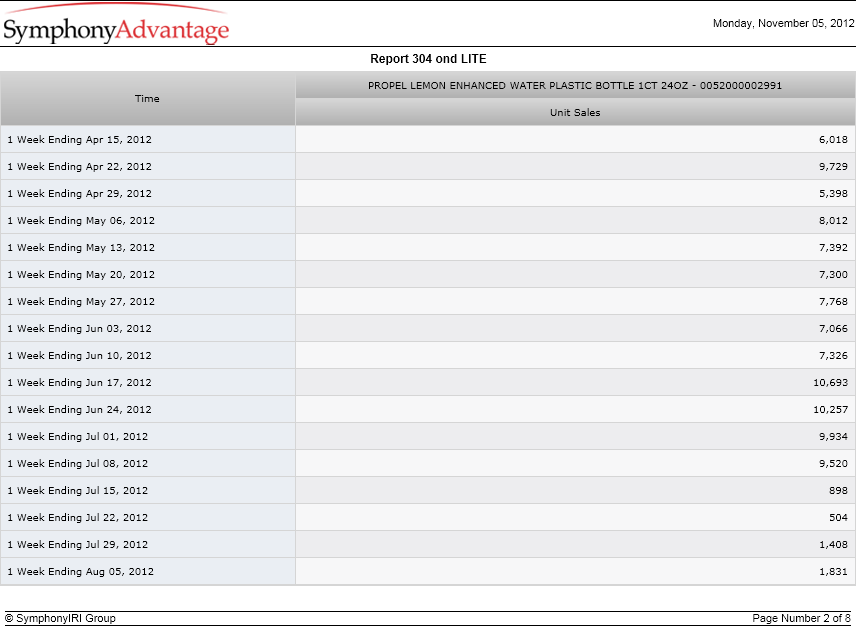Click unit sales value 9,520
The width and height of the screenshot is (856, 631).
tap(833, 464)
